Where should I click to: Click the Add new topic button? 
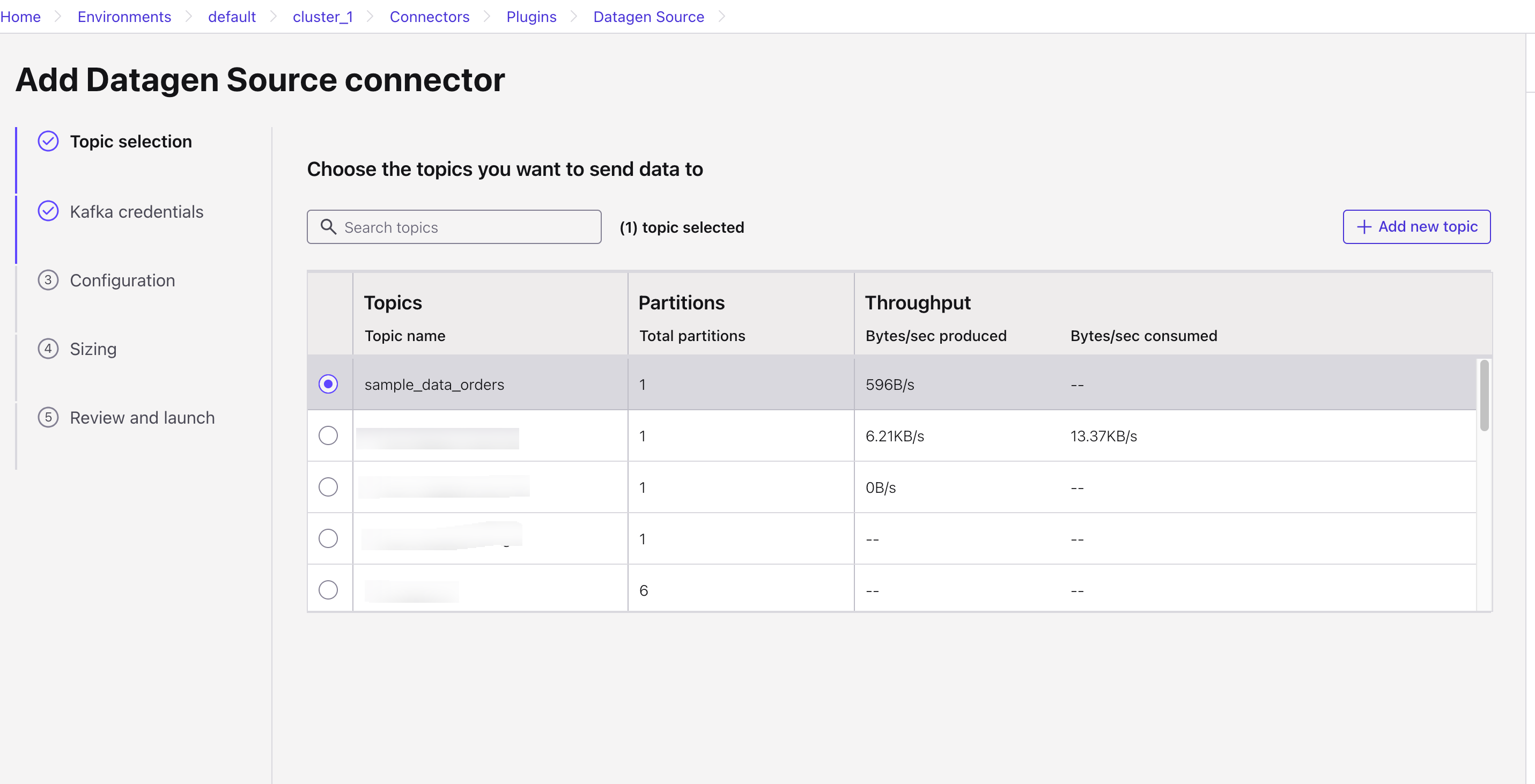coord(1416,227)
